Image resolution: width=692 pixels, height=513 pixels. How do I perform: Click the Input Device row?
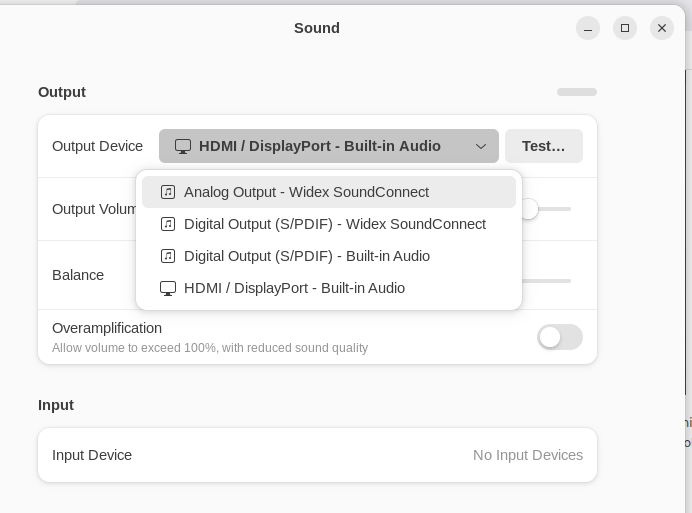[x=318, y=455]
